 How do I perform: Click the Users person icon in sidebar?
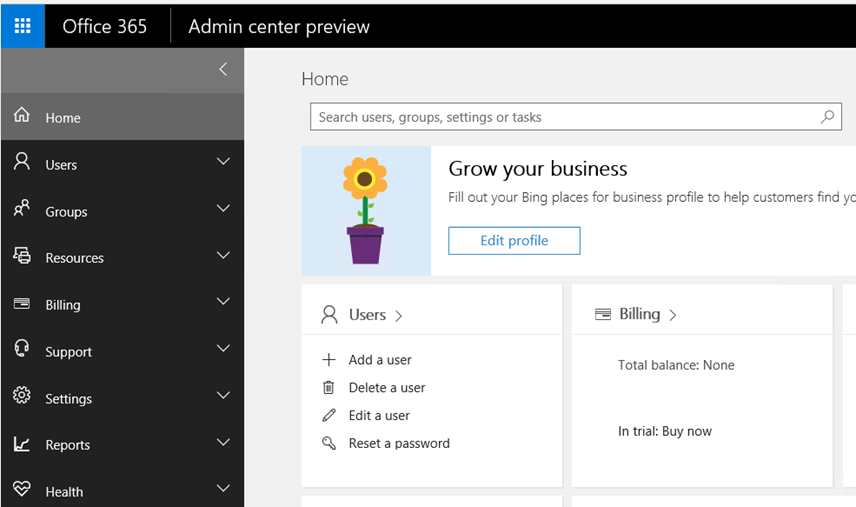coord(22,162)
